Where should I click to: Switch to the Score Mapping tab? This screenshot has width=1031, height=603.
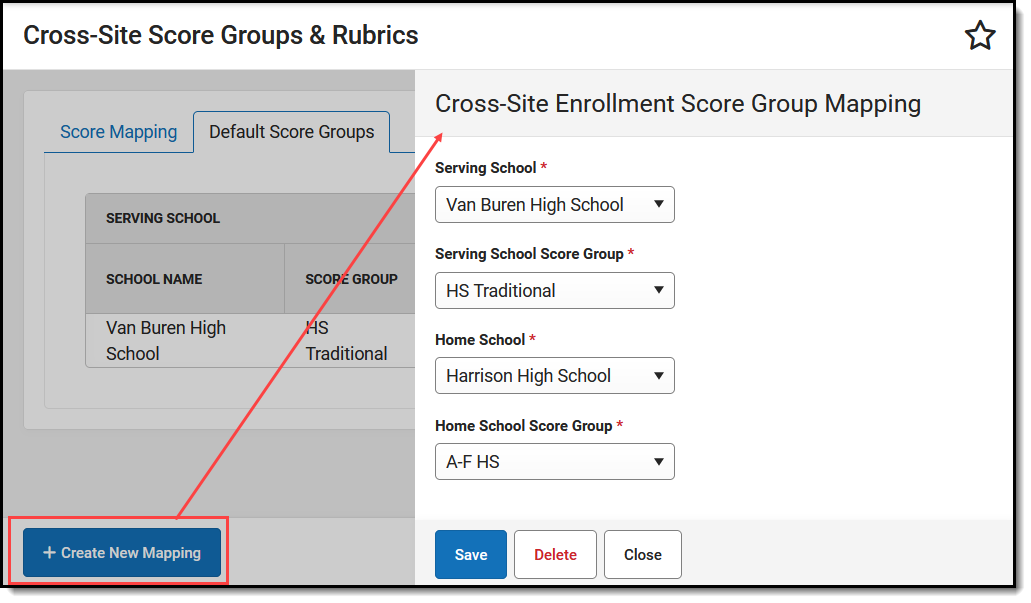click(118, 132)
